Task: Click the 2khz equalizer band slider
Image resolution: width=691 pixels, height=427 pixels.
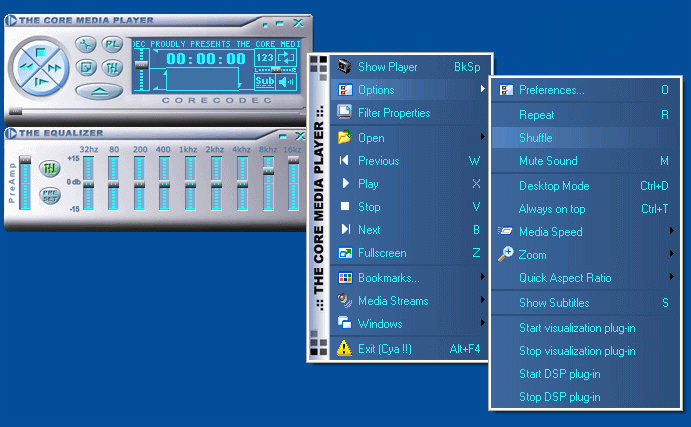Action: click(x=216, y=183)
